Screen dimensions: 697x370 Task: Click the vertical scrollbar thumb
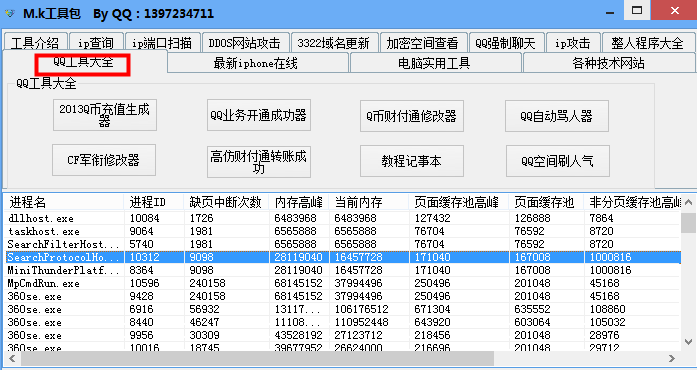[689, 222]
